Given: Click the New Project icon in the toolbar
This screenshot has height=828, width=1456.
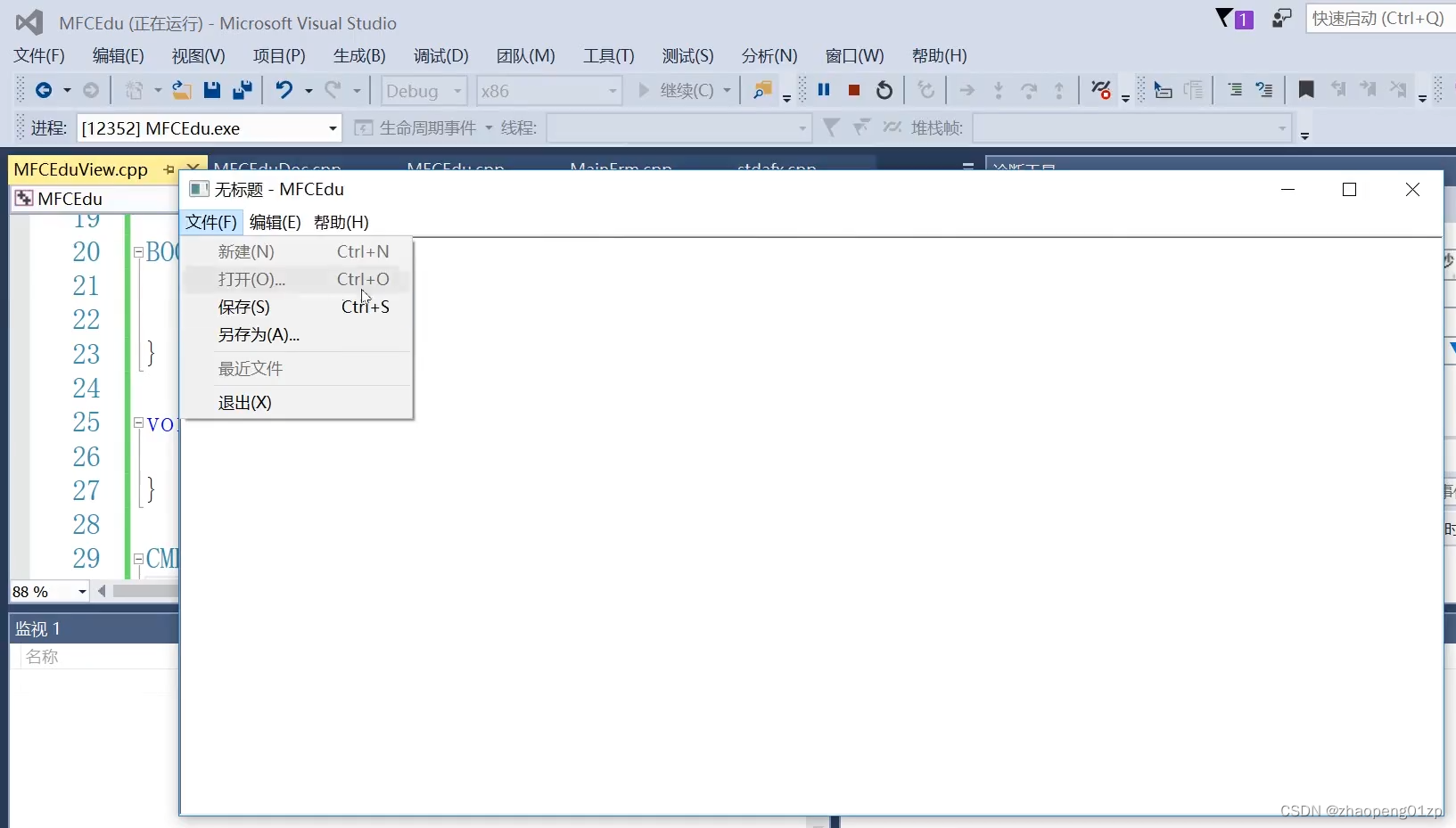Looking at the screenshot, I should coord(135,90).
